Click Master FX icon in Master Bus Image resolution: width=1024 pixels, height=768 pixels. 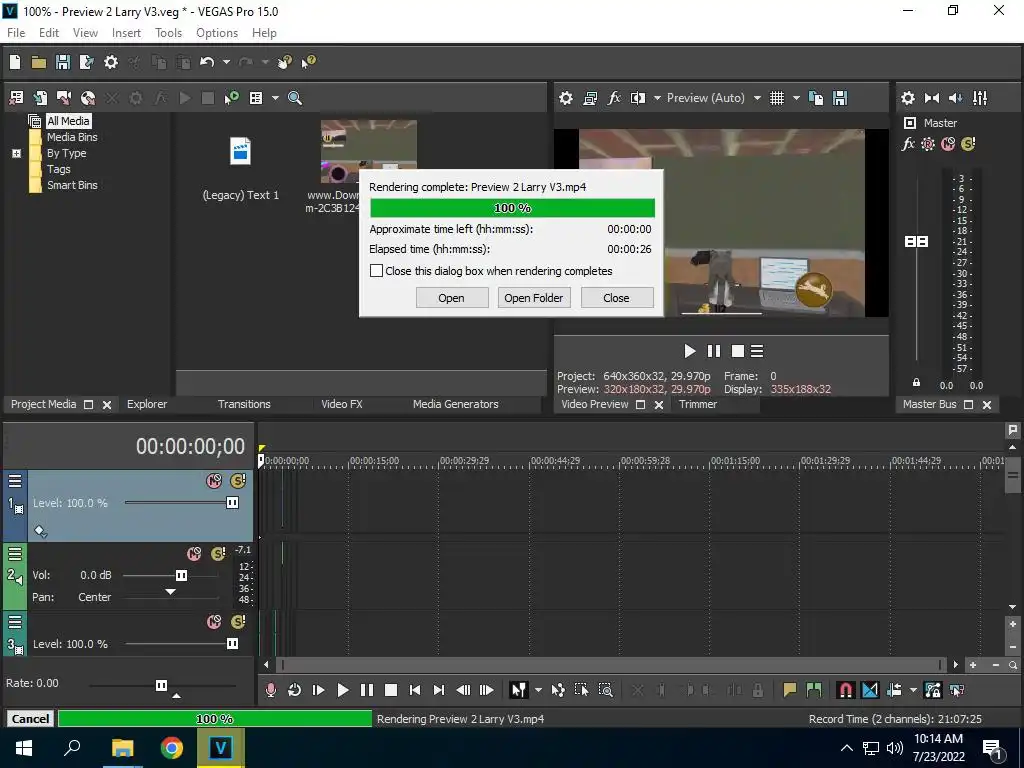pos(908,144)
